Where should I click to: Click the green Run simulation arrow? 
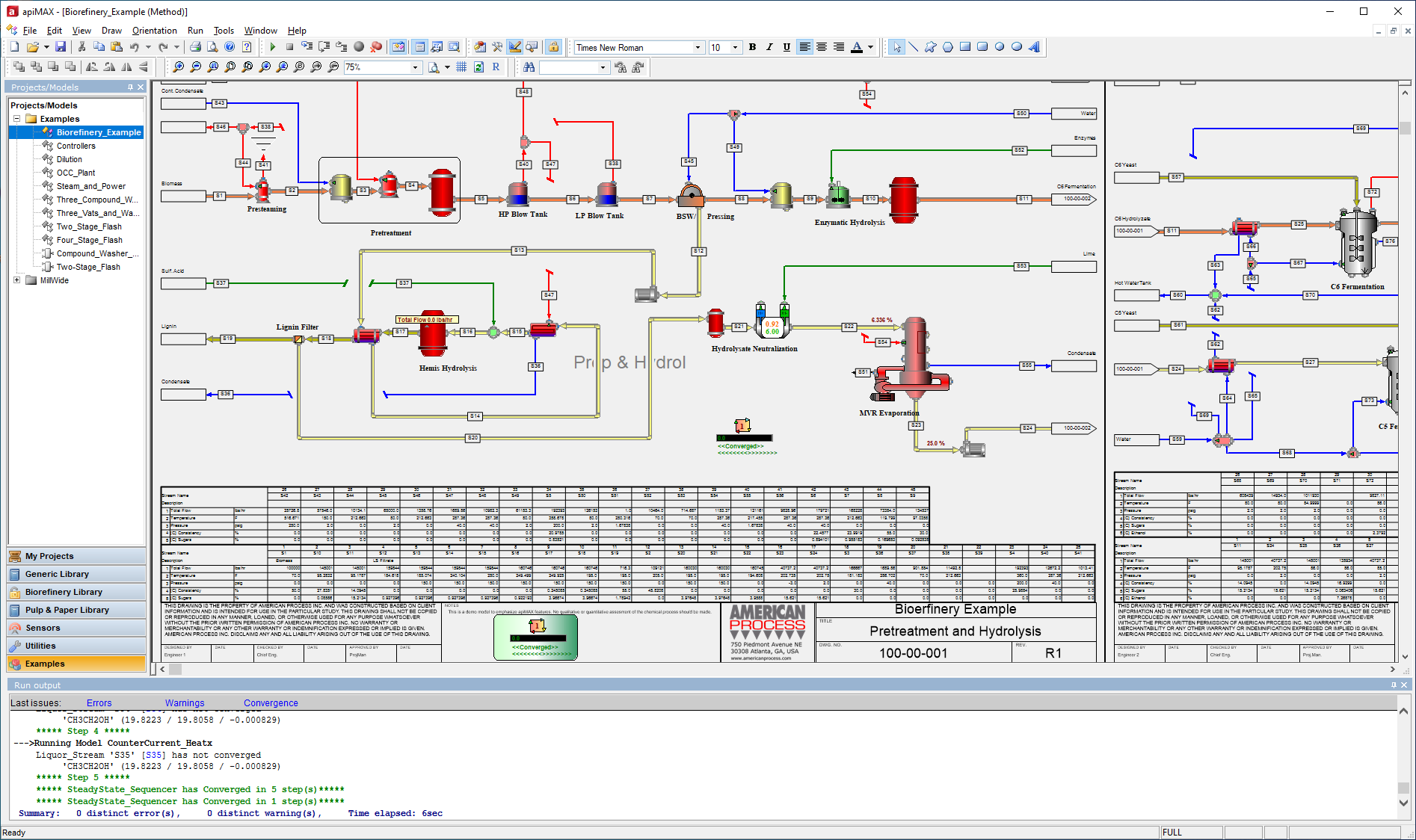click(273, 47)
